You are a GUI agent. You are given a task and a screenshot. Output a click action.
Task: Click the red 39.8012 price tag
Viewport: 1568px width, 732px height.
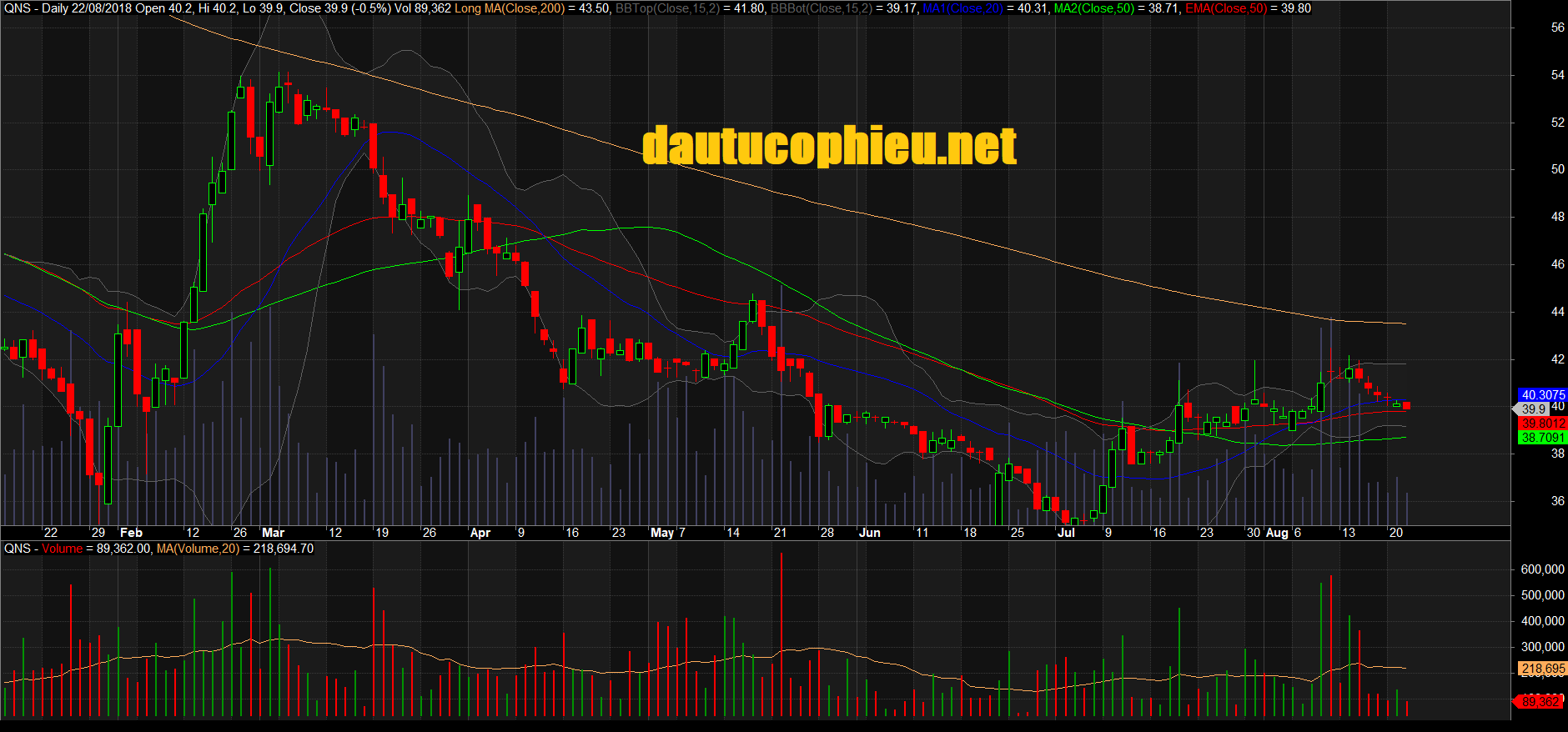1542,424
